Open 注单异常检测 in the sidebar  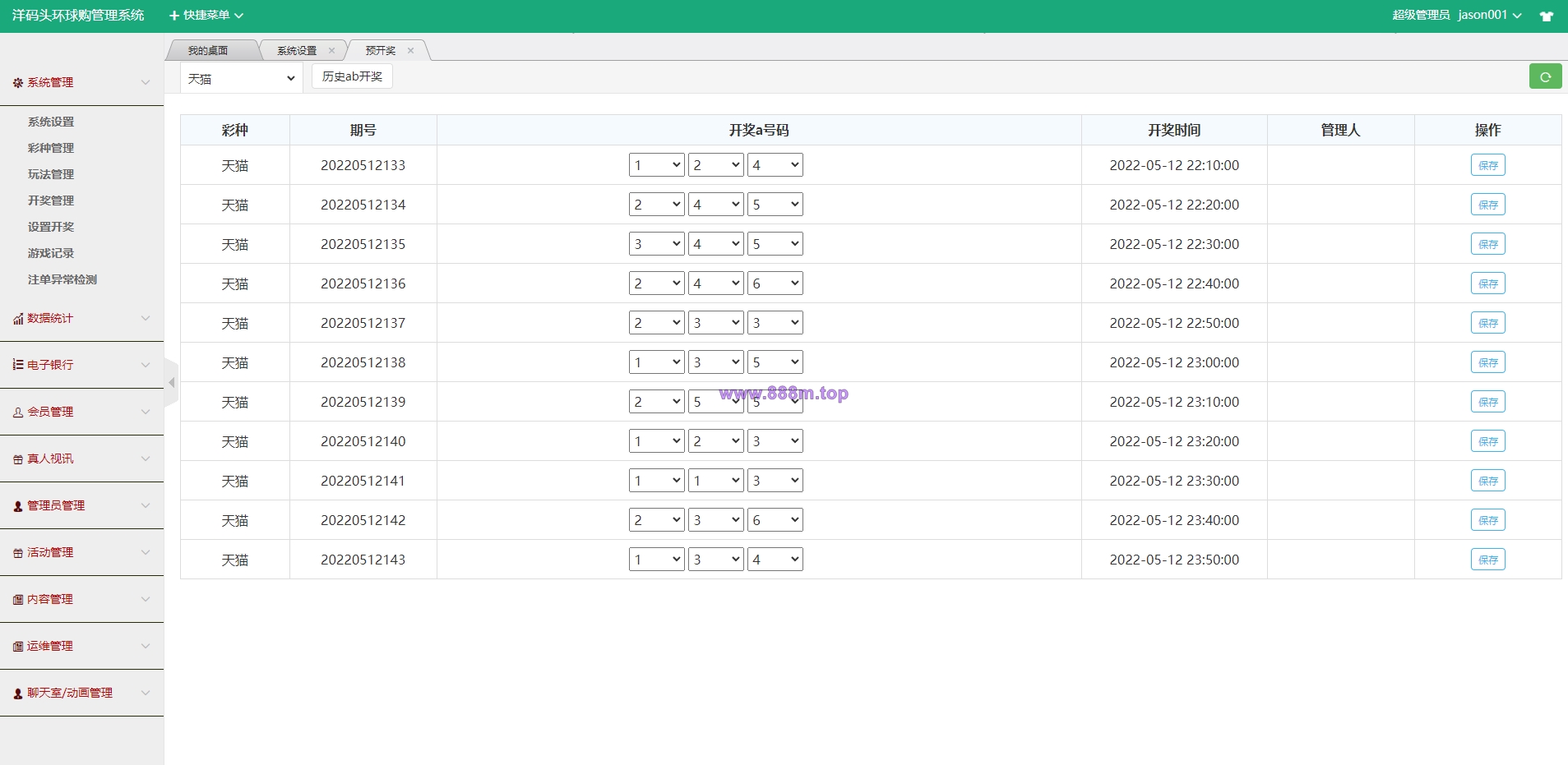coord(62,279)
